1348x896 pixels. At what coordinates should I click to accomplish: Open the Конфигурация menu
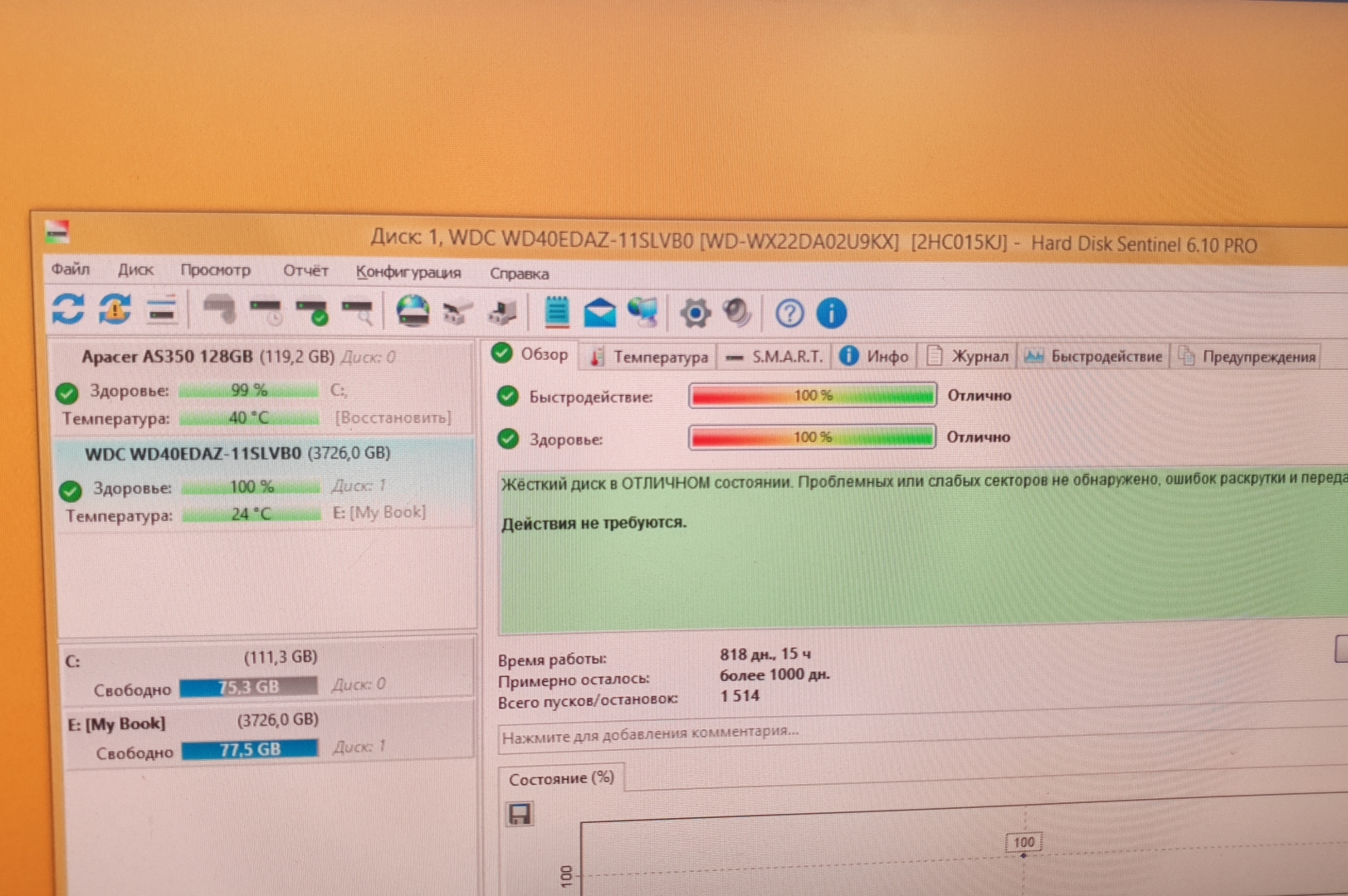coord(408,272)
